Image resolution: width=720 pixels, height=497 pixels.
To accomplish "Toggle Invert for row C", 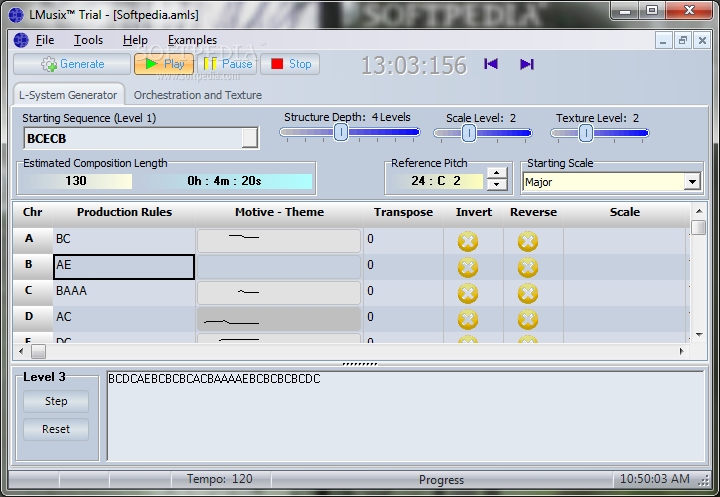I will coord(468,294).
